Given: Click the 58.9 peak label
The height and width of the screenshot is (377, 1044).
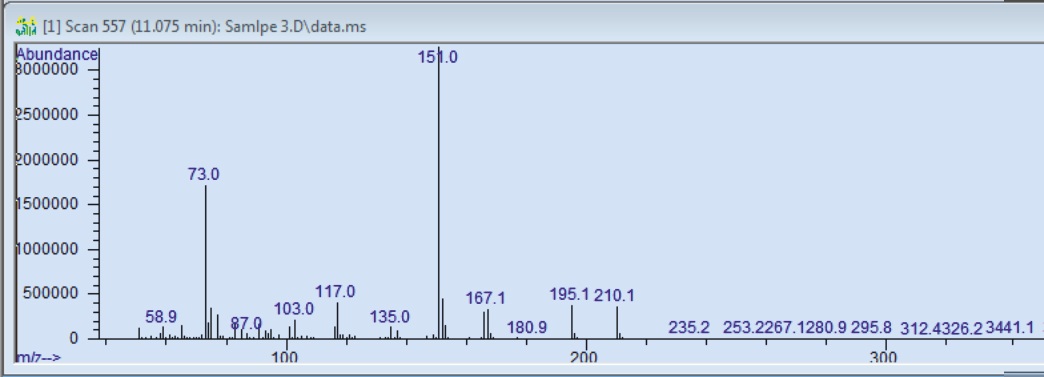Looking at the screenshot, I should pyautogui.click(x=161, y=317).
